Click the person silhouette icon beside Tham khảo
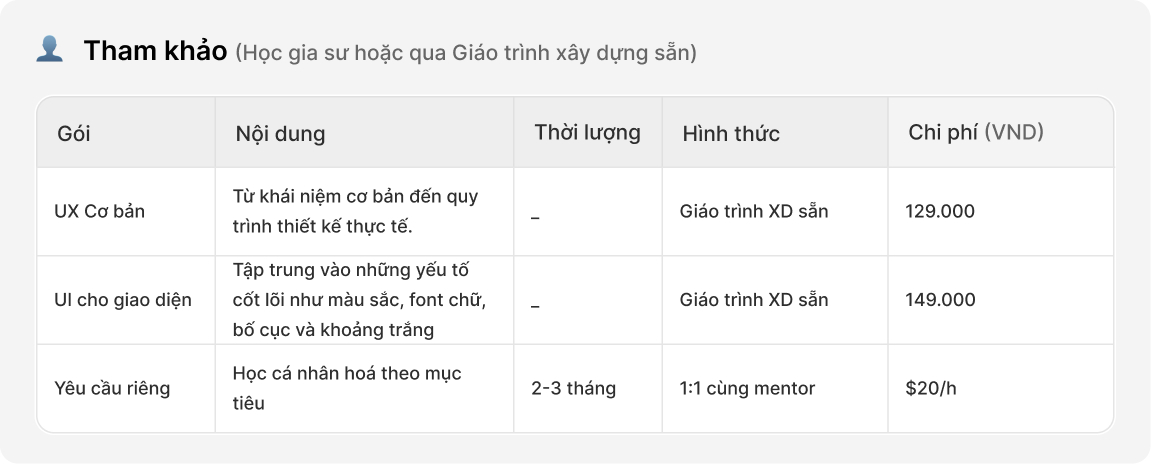This screenshot has width=1151, height=464. click(x=49, y=49)
